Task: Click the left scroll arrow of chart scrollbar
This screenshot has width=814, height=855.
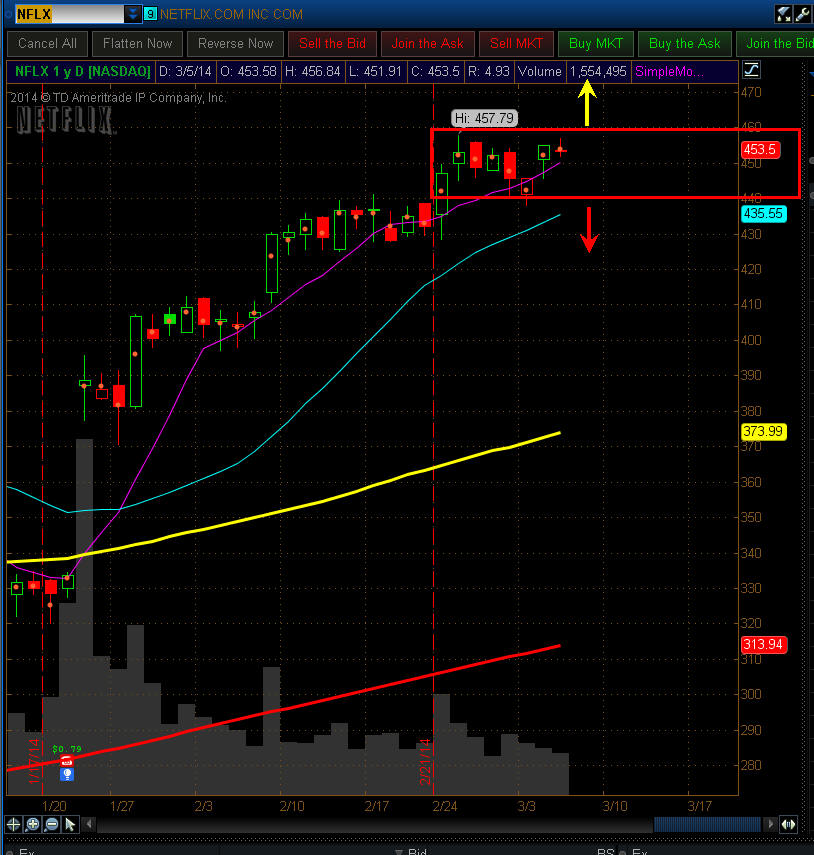Action: coord(89,824)
